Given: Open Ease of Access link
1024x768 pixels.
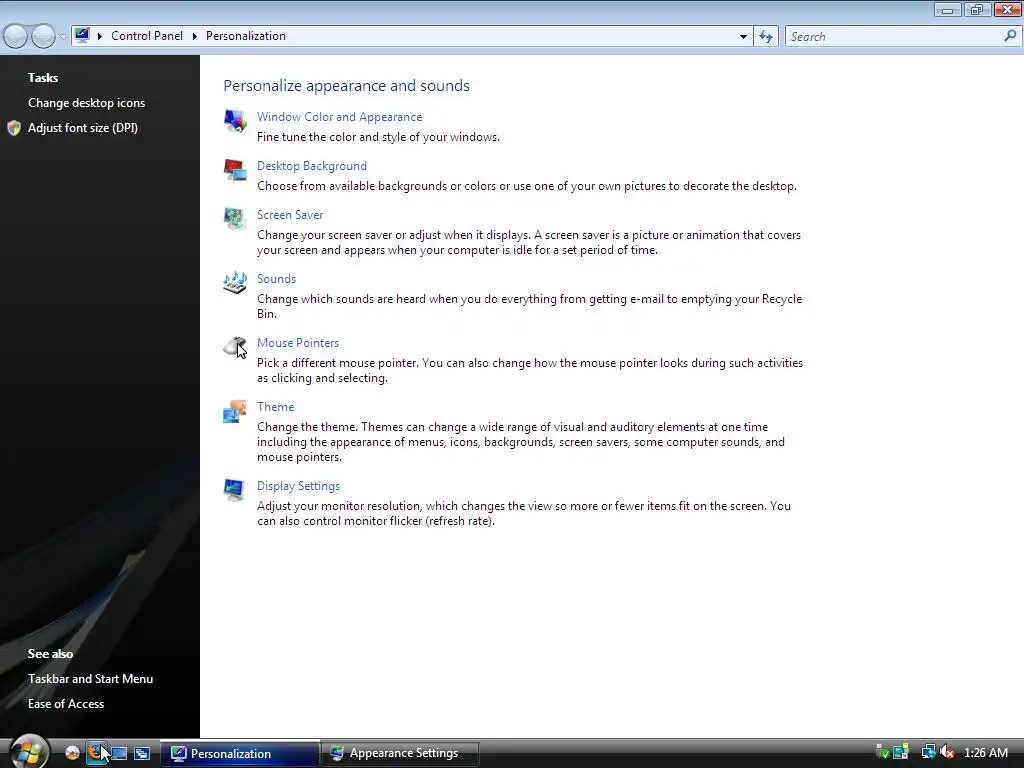Looking at the screenshot, I should point(65,704).
